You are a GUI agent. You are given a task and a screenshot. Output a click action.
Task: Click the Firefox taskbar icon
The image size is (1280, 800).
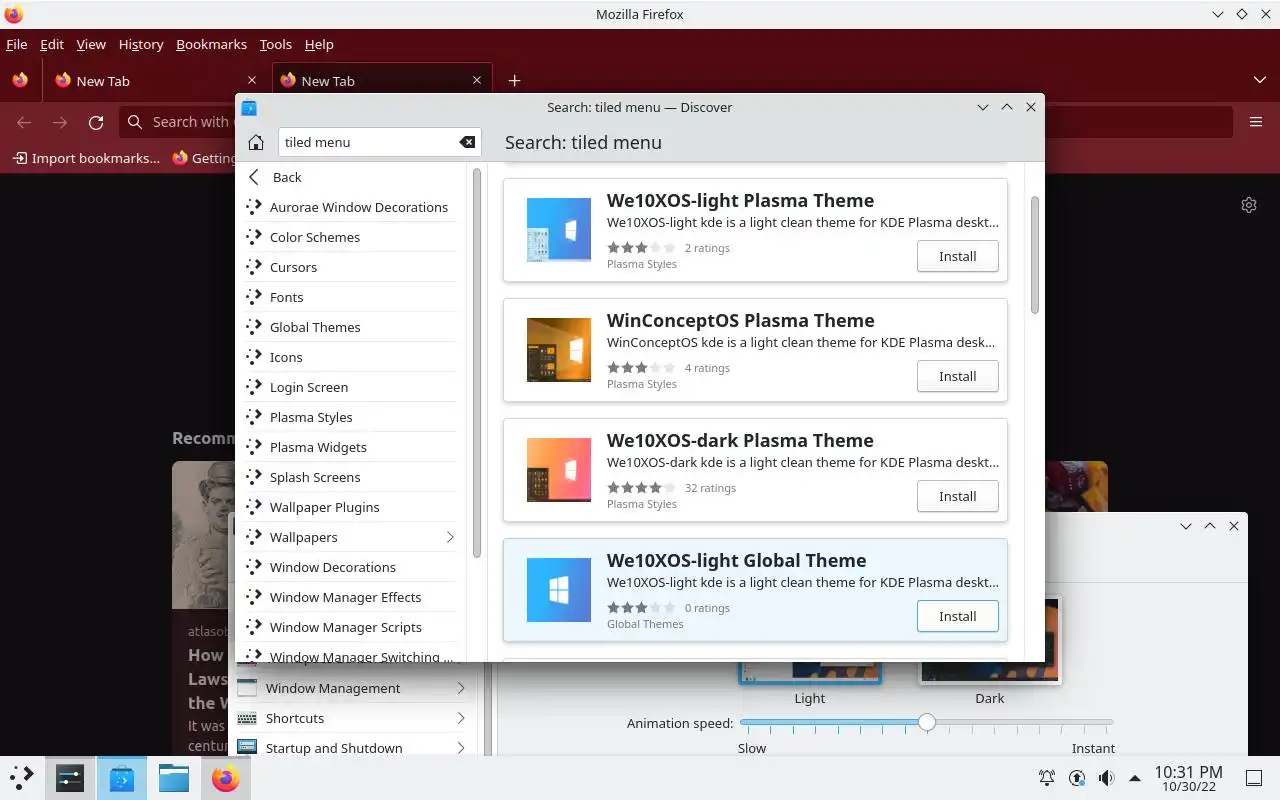click(226, 777)
